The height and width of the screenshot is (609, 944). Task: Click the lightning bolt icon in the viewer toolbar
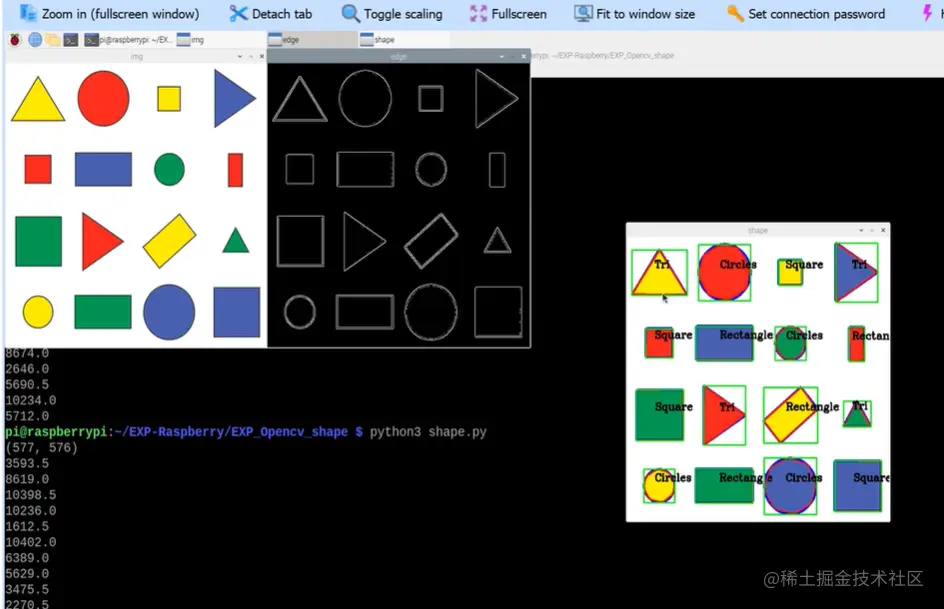927,13
